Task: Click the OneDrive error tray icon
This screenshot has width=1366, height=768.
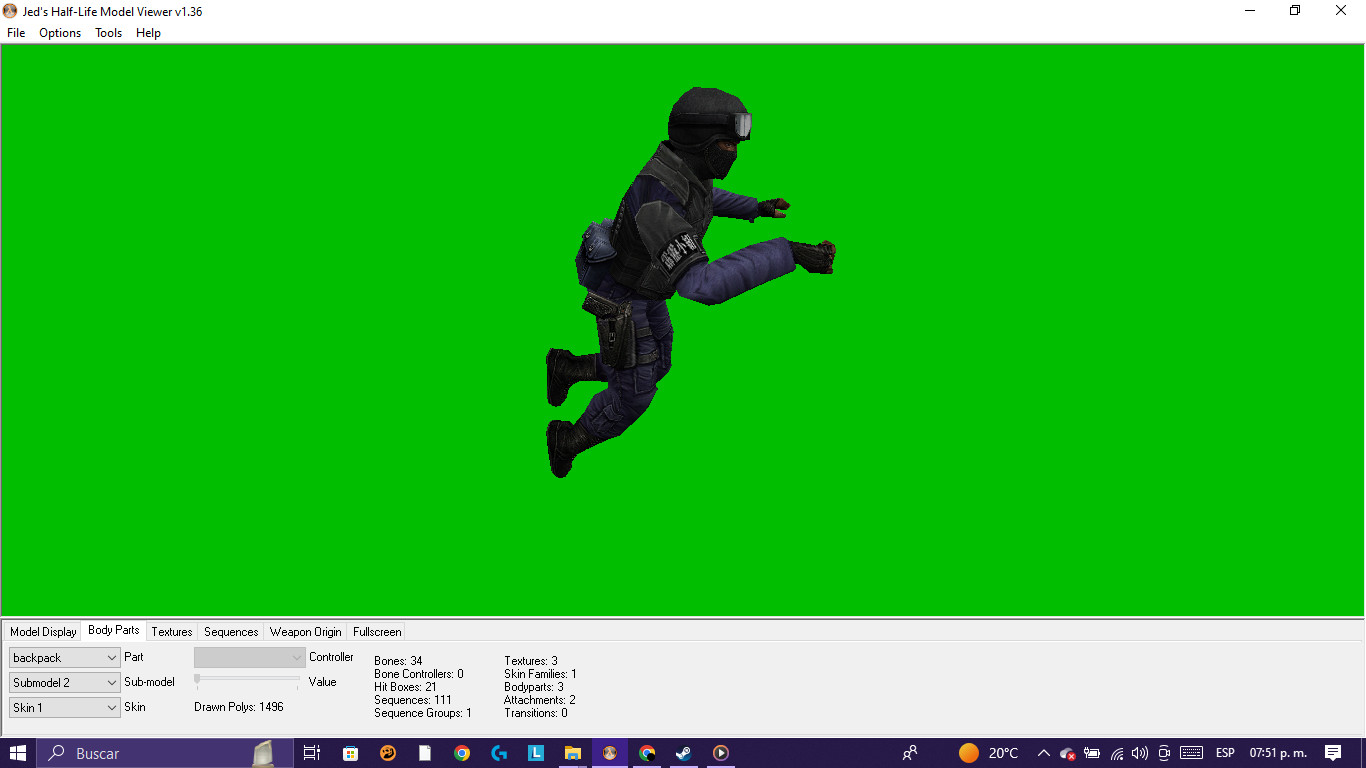Action: coord(1067,753)
